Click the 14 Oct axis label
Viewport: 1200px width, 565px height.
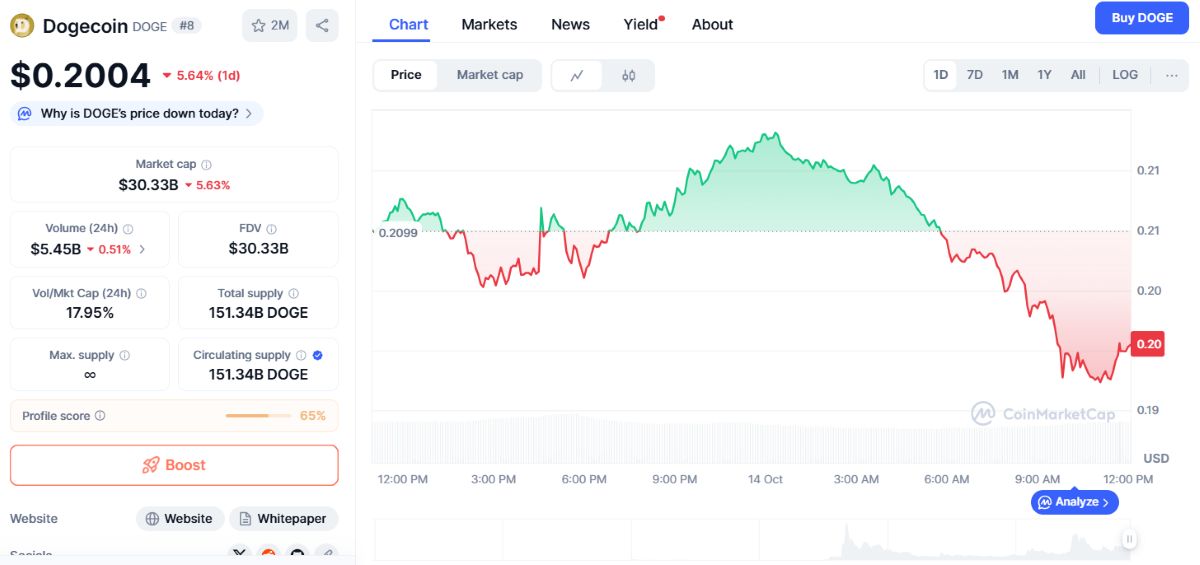pyautogui.click(x=765, y=479)
